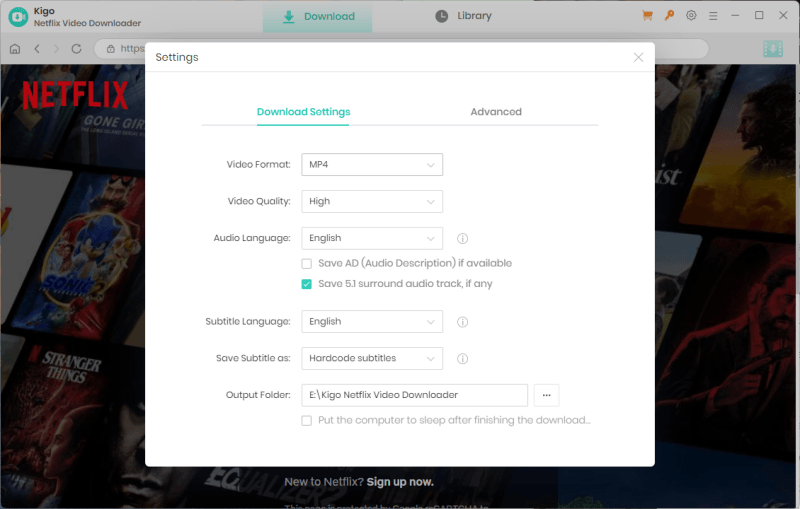Image resolution: width=800 pixels, height=509 pixels.
Task: Reload the page with refresh icon
Action: (x=77, y=49)
